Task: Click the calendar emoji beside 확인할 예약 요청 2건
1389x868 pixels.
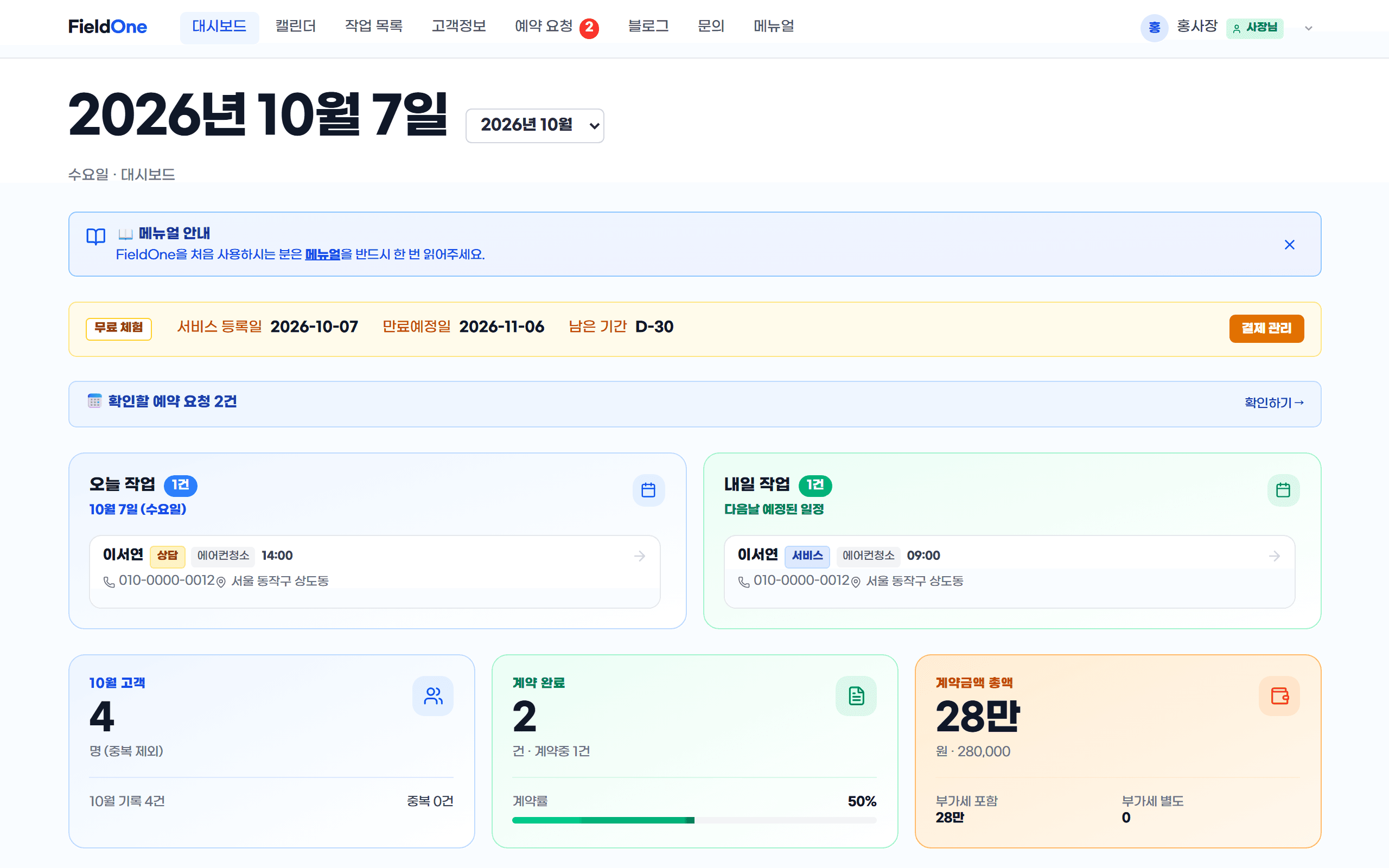Action: (95, 401)
